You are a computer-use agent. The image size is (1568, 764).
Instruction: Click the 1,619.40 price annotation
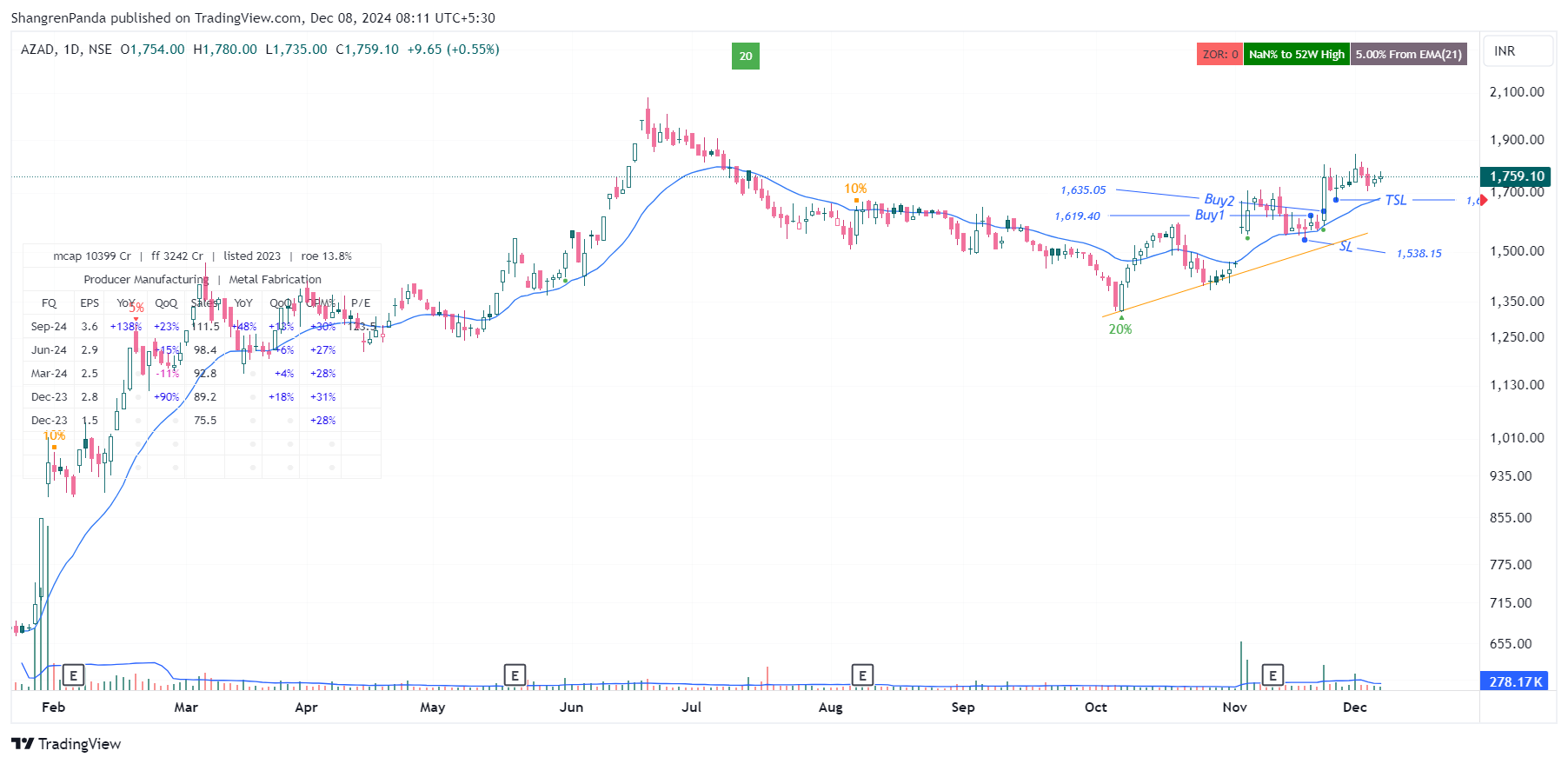1077,216
